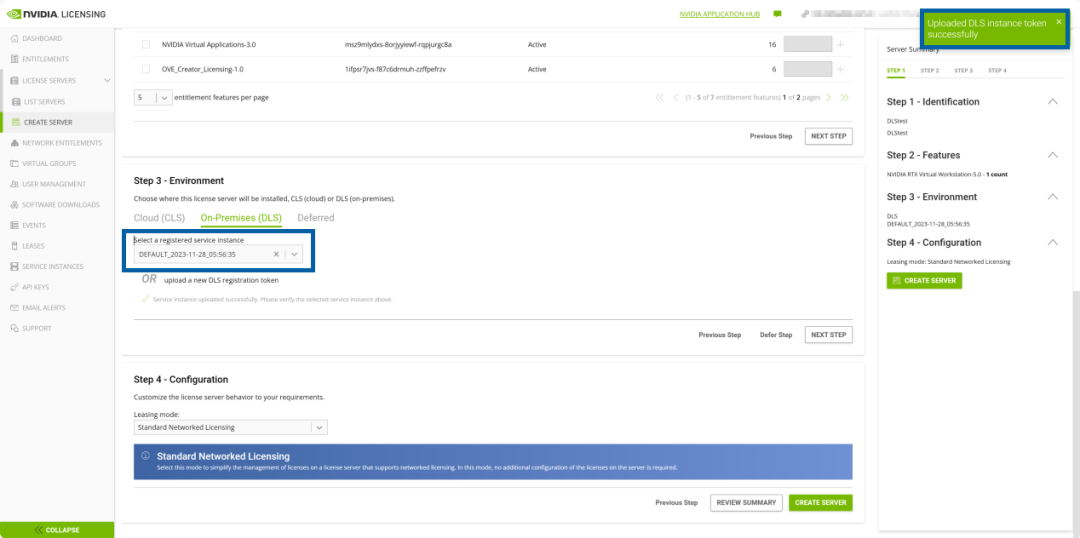Switch to Cloud (CLS) tab
The height and width of the screenshot is (538, 1080).
coord(159,218)
